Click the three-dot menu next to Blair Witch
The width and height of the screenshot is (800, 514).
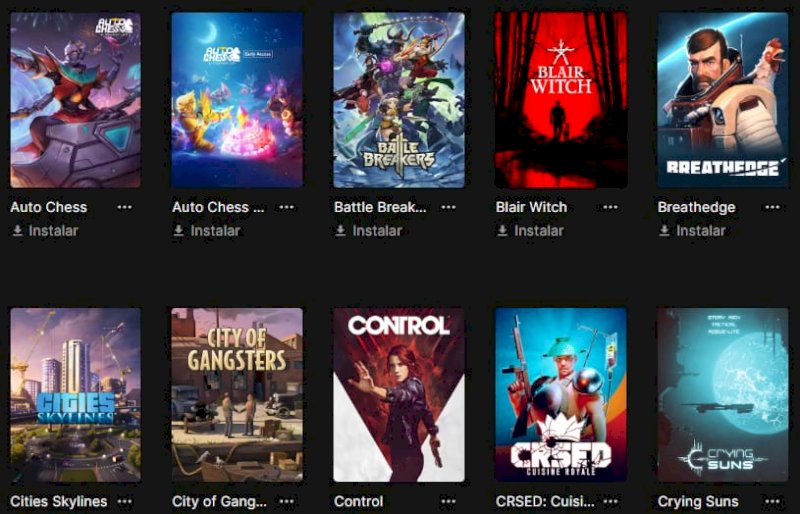[x=610, y=207]
